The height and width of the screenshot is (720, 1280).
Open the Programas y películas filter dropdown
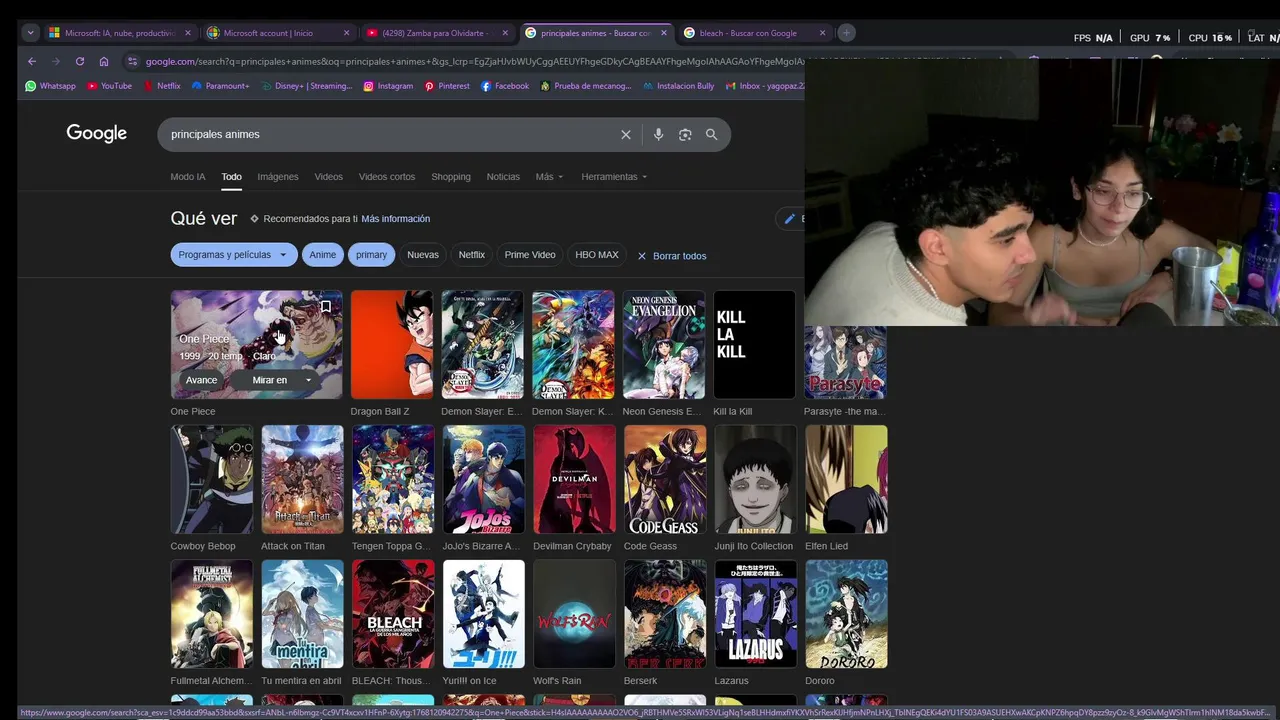[234, 255]
